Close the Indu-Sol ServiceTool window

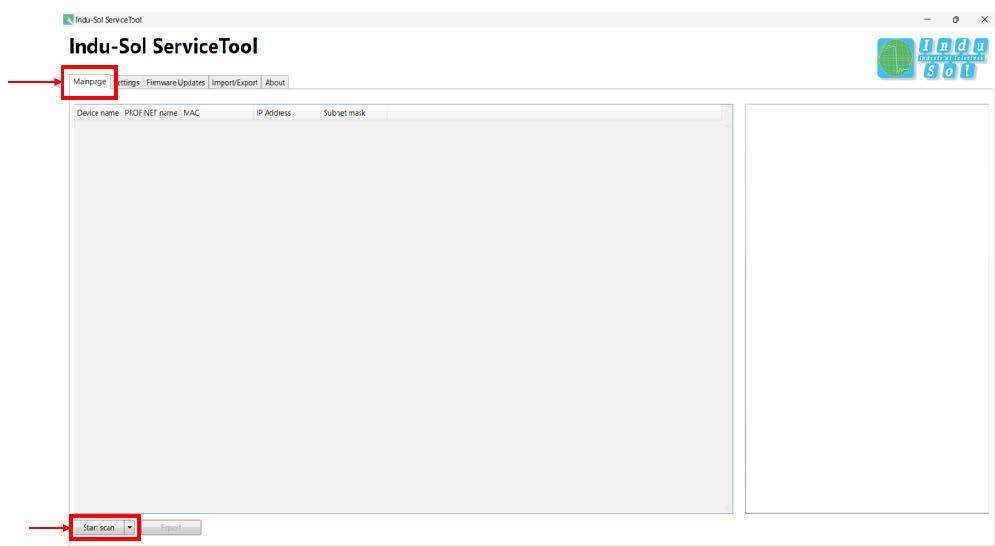[983, 19]
